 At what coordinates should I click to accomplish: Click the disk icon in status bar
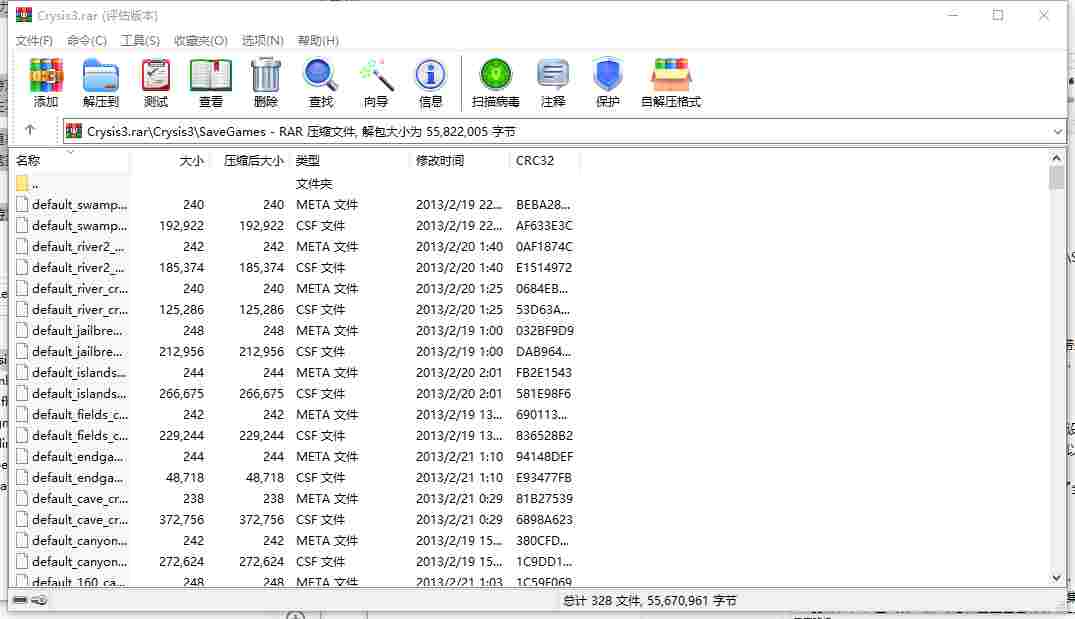click(x=20, y=600)
